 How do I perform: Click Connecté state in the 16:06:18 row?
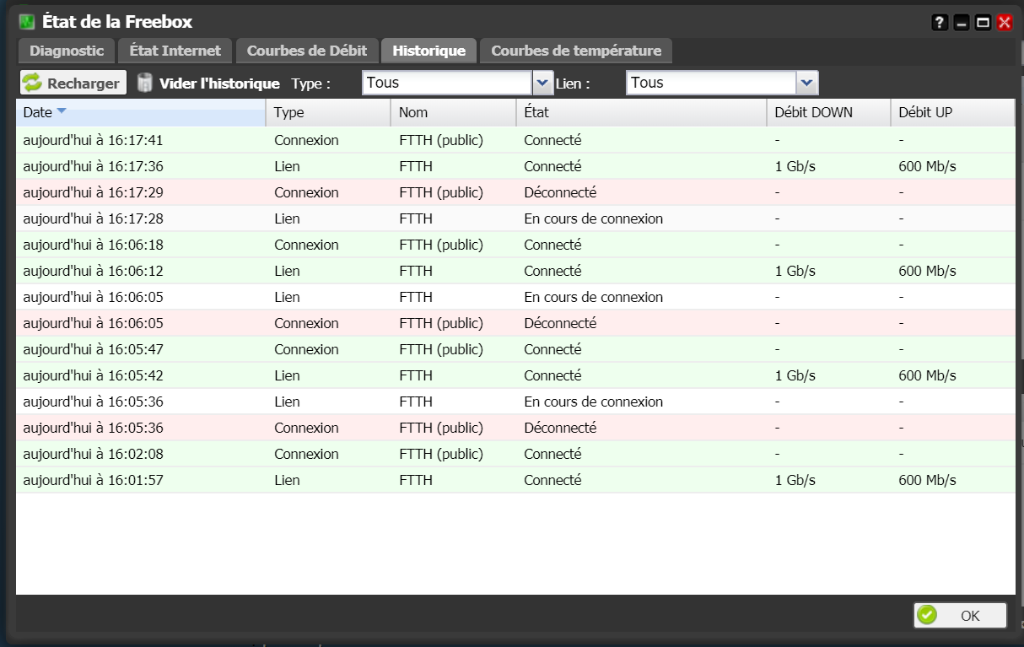pos(552,245)
